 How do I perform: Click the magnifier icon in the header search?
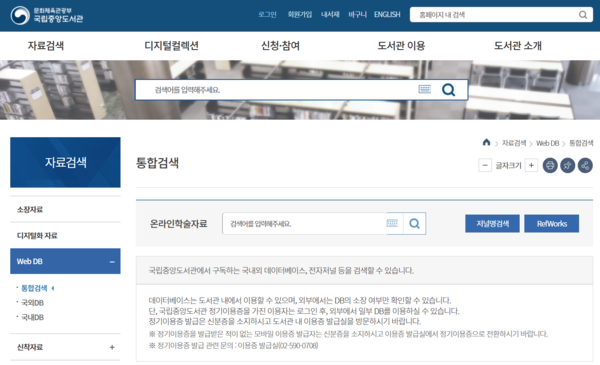point(583,15)
